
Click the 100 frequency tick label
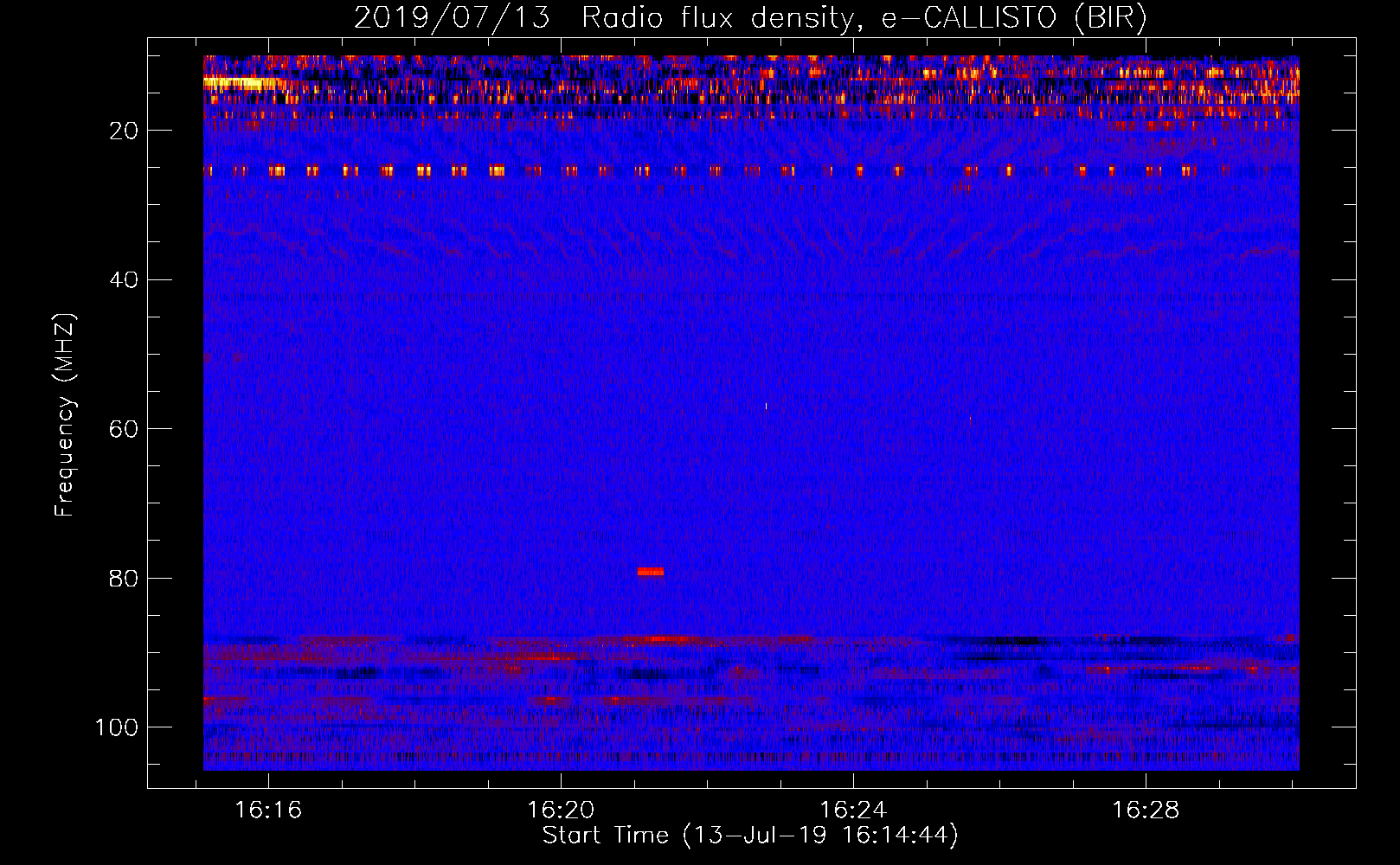click(x=117, y=727)
